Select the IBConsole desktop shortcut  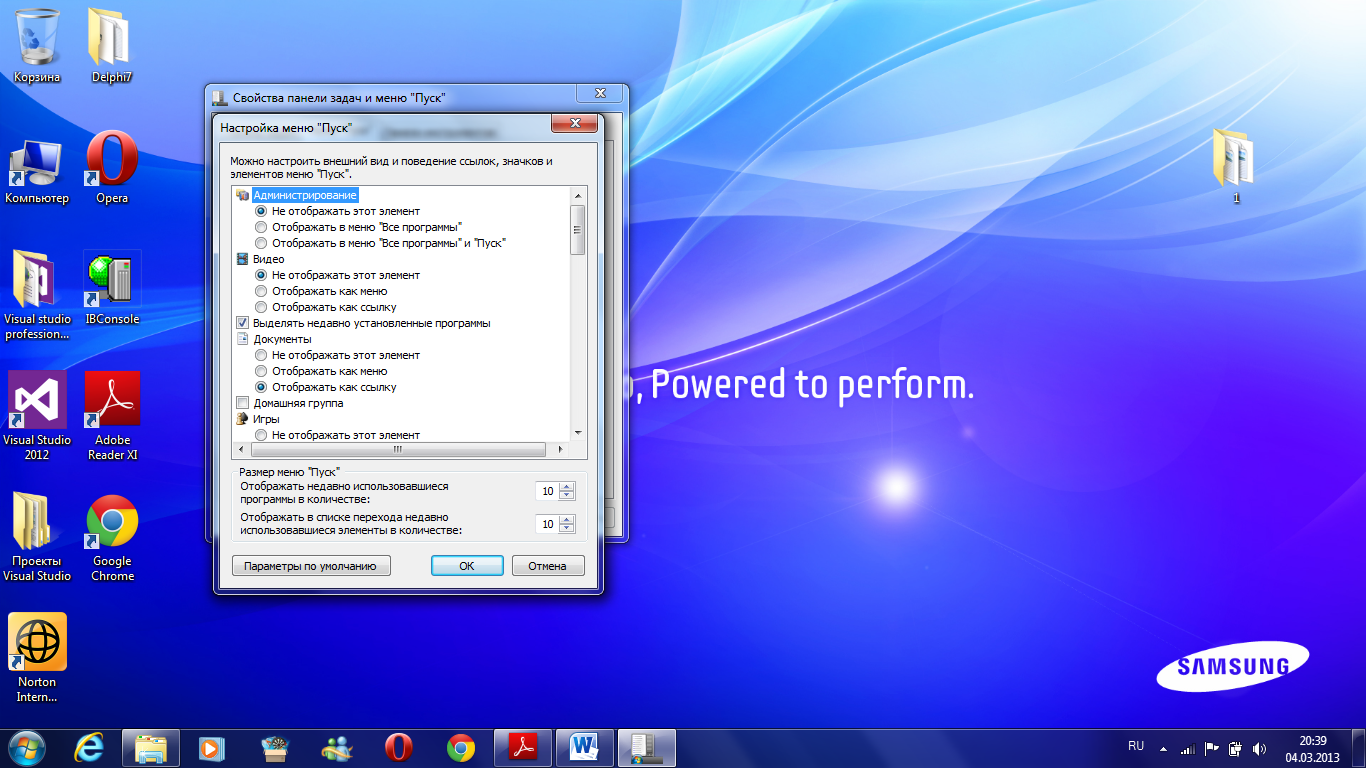pyautogui.click(x=112, y=289)
